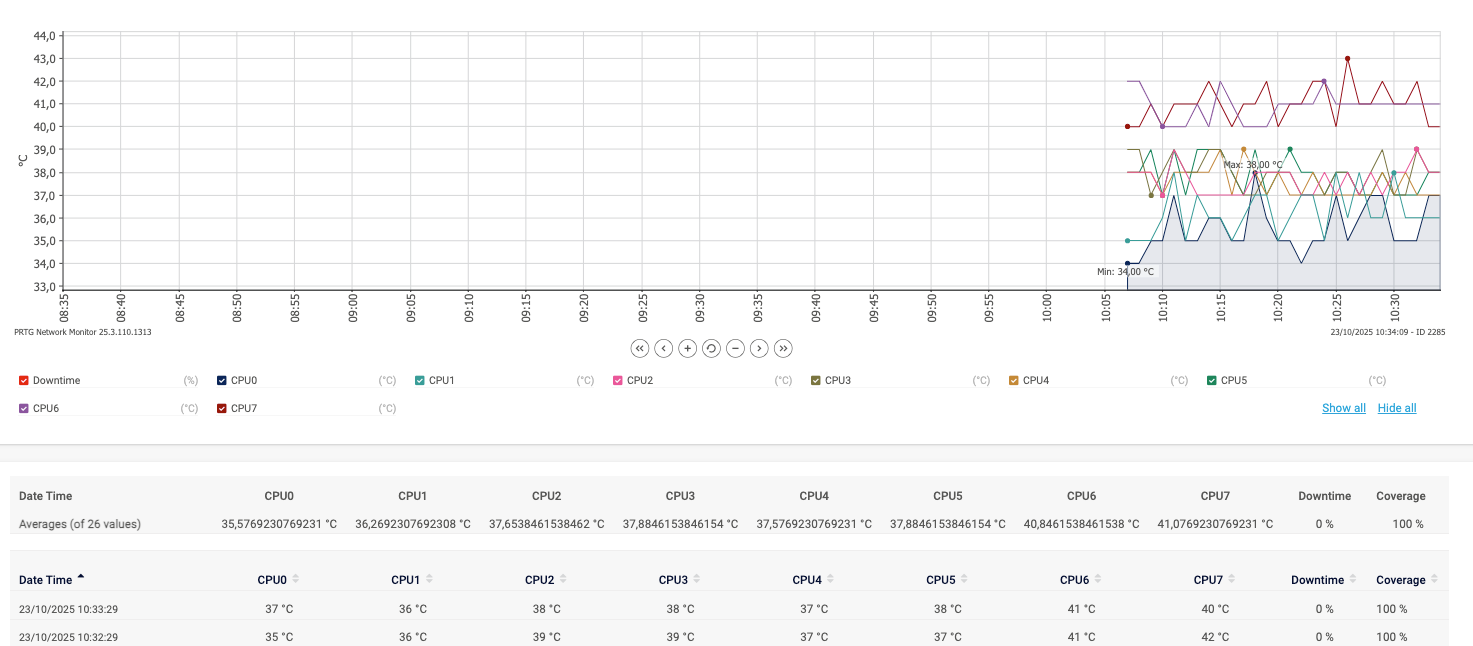Jump to the end of the graph (double right arrow)

coord(783,348)
